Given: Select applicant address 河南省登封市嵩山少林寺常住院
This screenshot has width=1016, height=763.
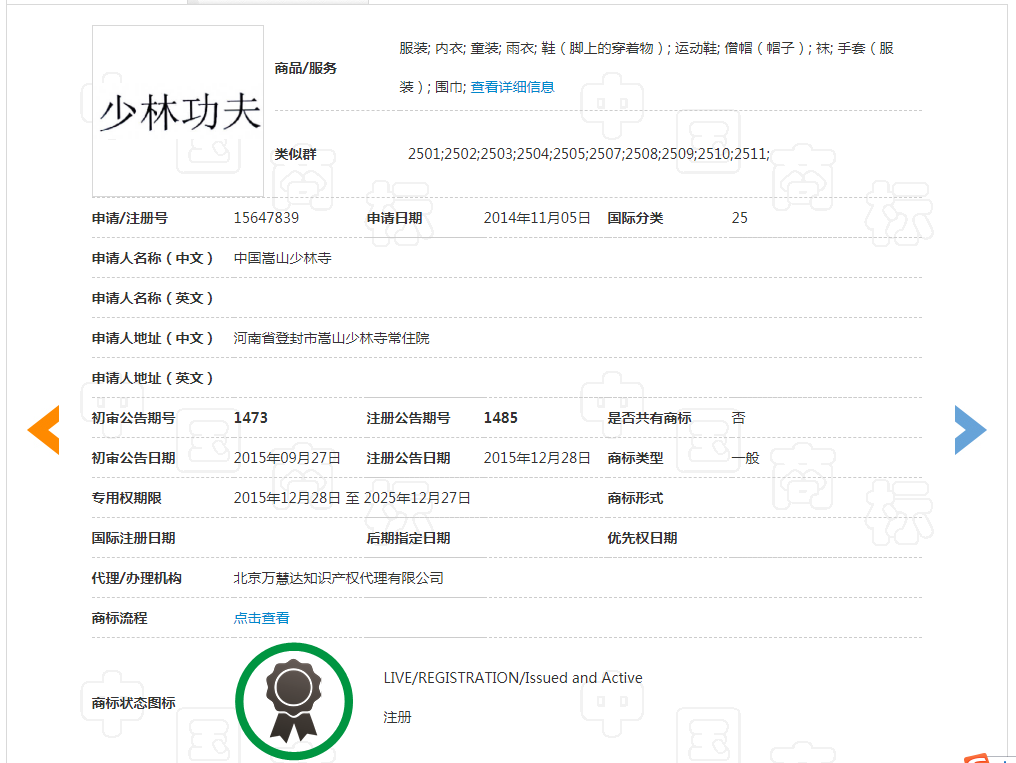Looking at the screenshot, I should tap(332, 338).
